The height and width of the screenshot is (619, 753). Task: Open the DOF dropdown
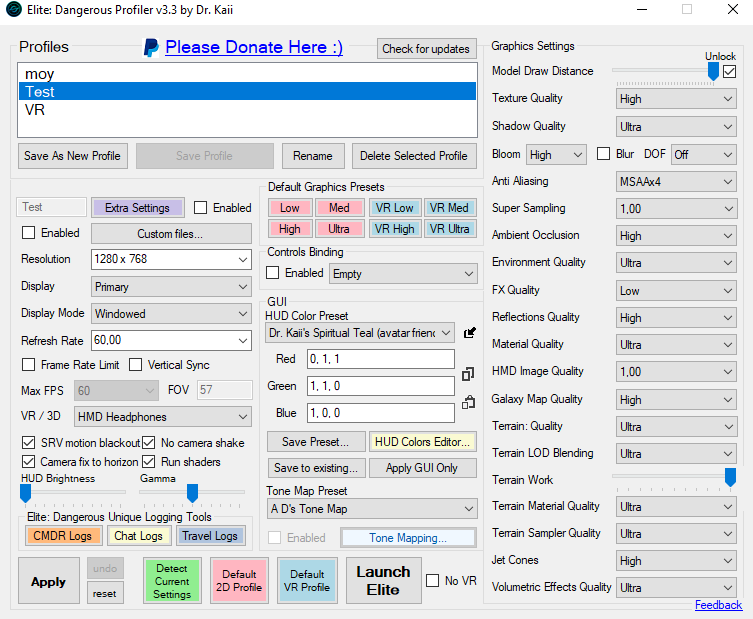point(704,155)
